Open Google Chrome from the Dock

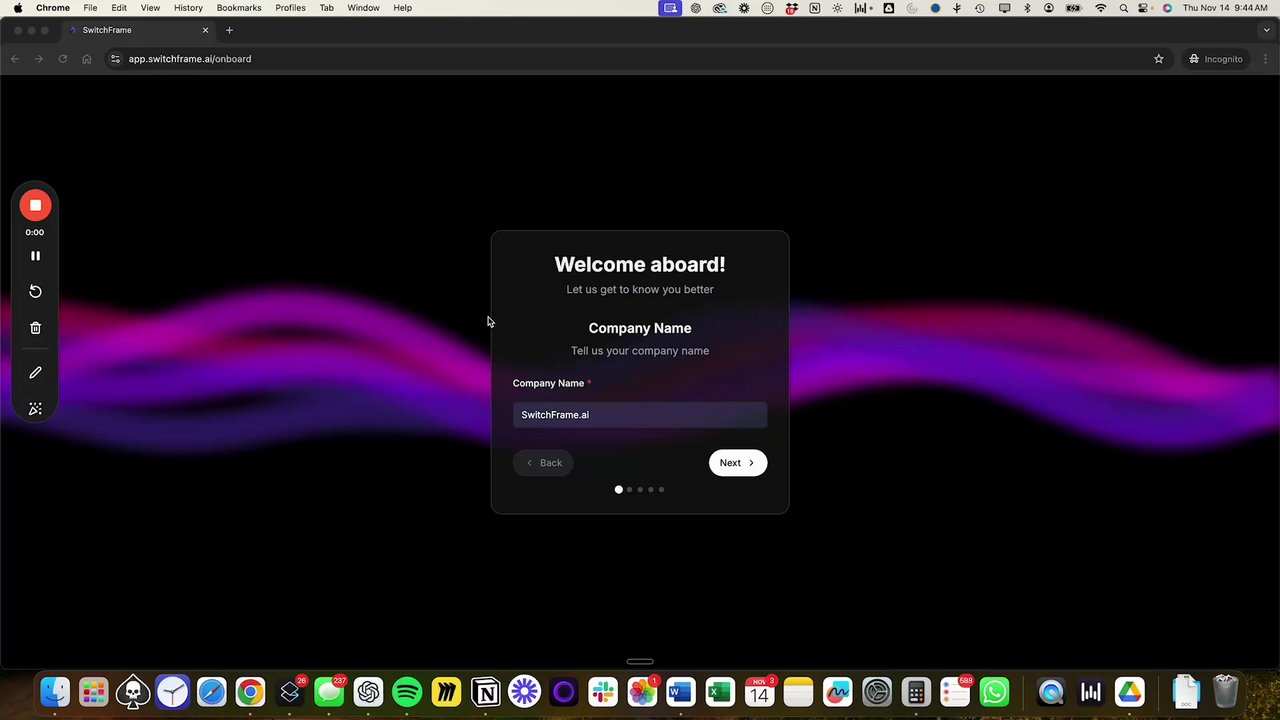pos(251,692)
